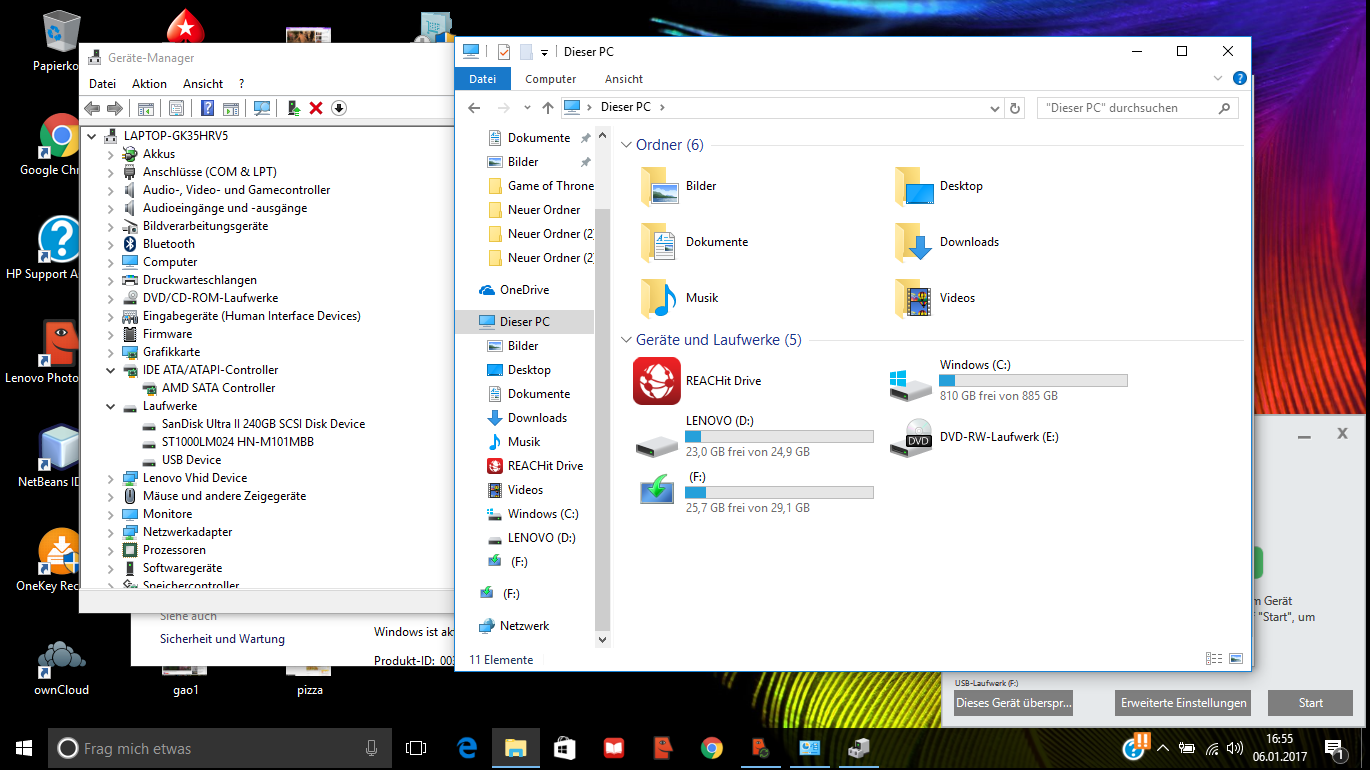Click the Start button in USB dialog
Image resolution: width=1370 pixels, height=770 pixels.
pyautogui.click(x=1310, y=703)
